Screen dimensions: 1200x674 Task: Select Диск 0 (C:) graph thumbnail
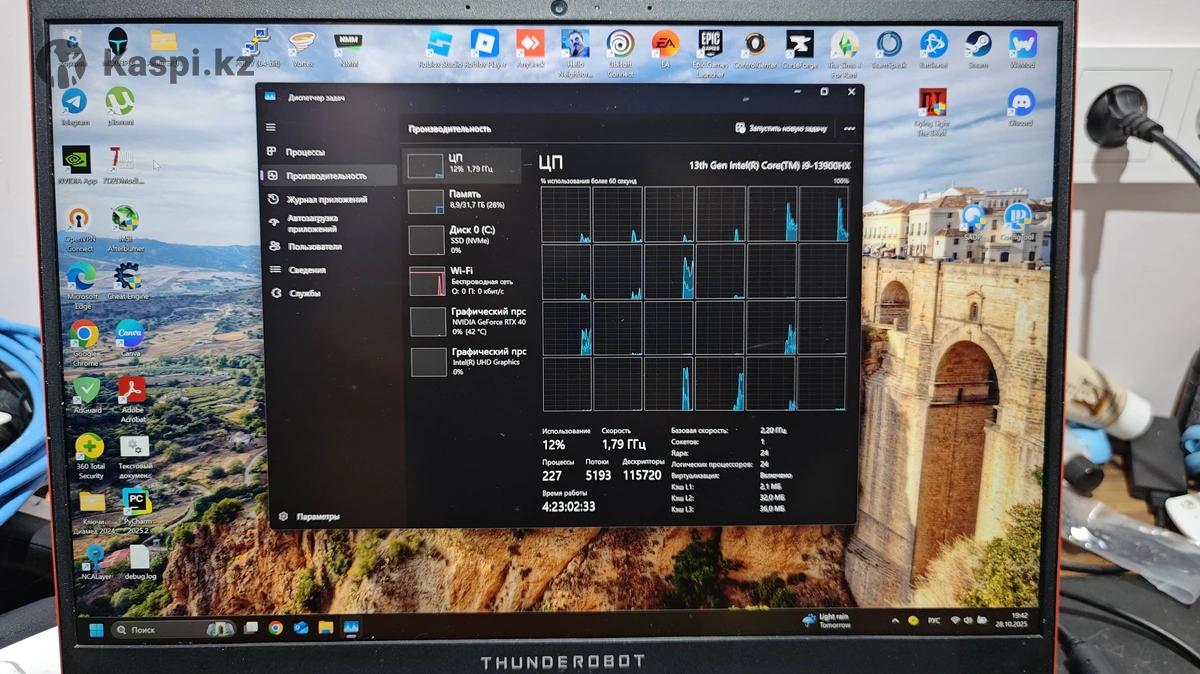pyautogui.click(x=428, y=240)
